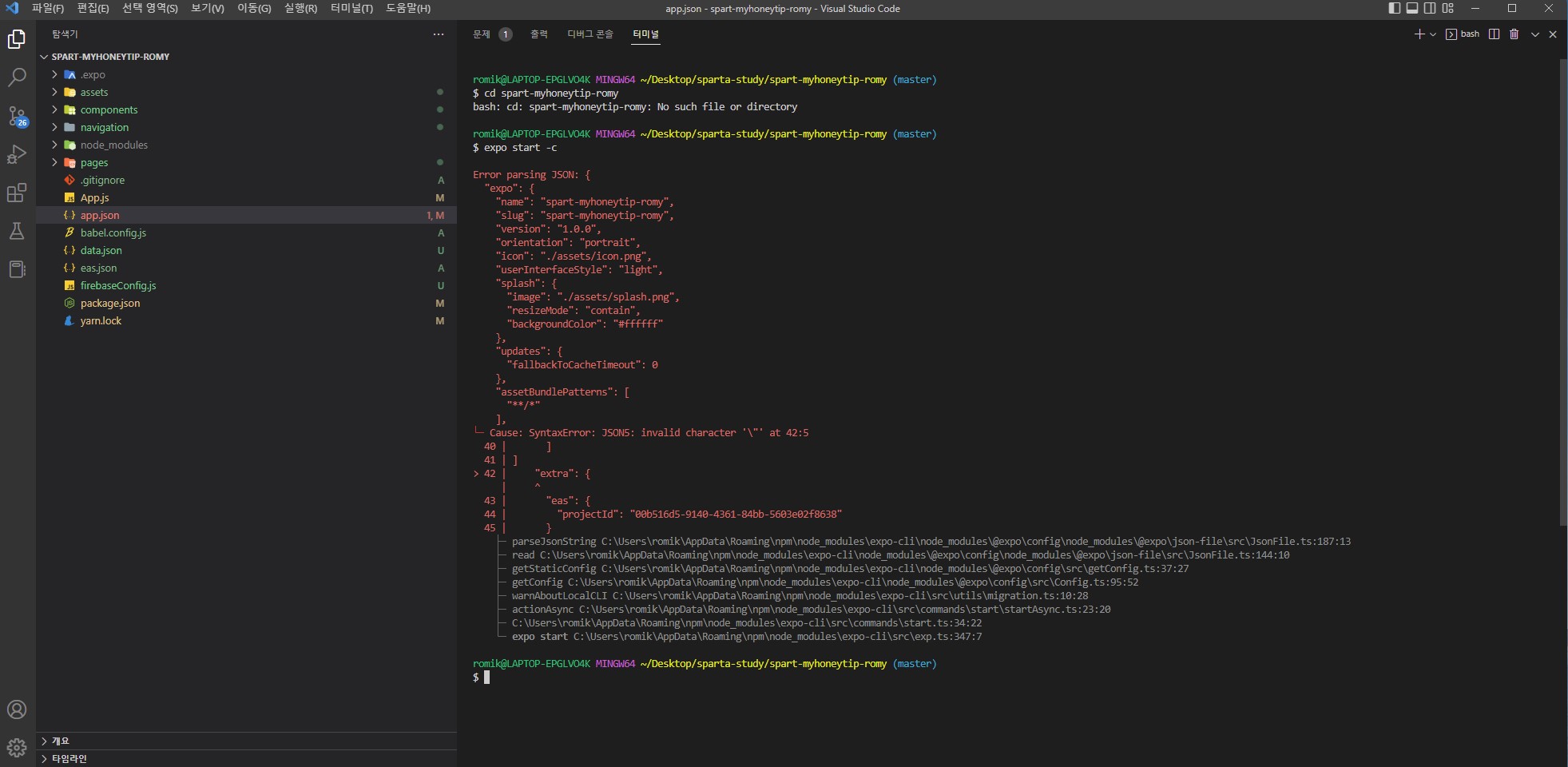Screen dimensions: 1568x767
Task: Open the 선택 영역(S) menu
Action: pos(150,9)
